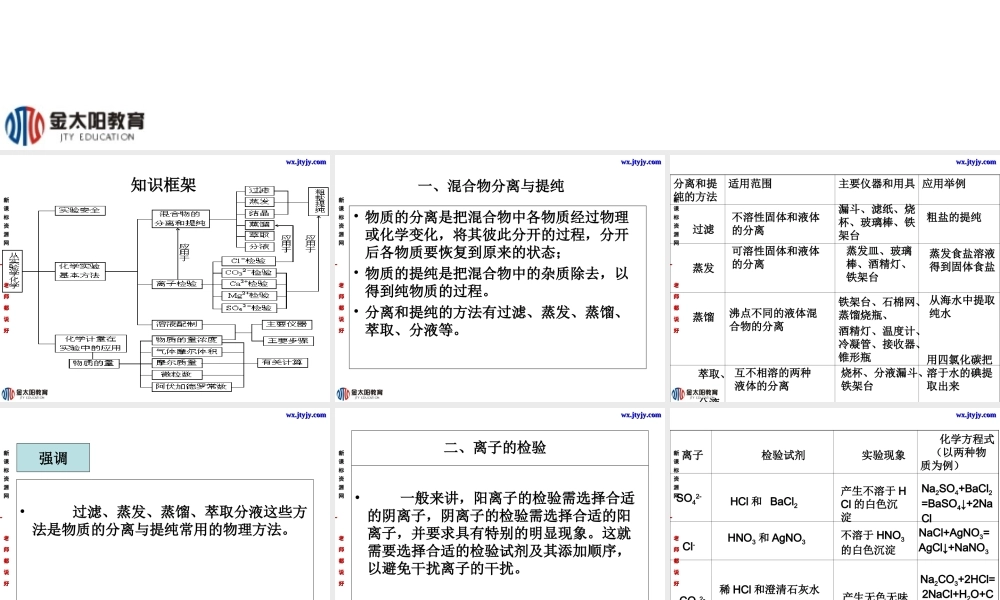Click the 金太阳教育 JTY Education logo at top

coord(75,125)
